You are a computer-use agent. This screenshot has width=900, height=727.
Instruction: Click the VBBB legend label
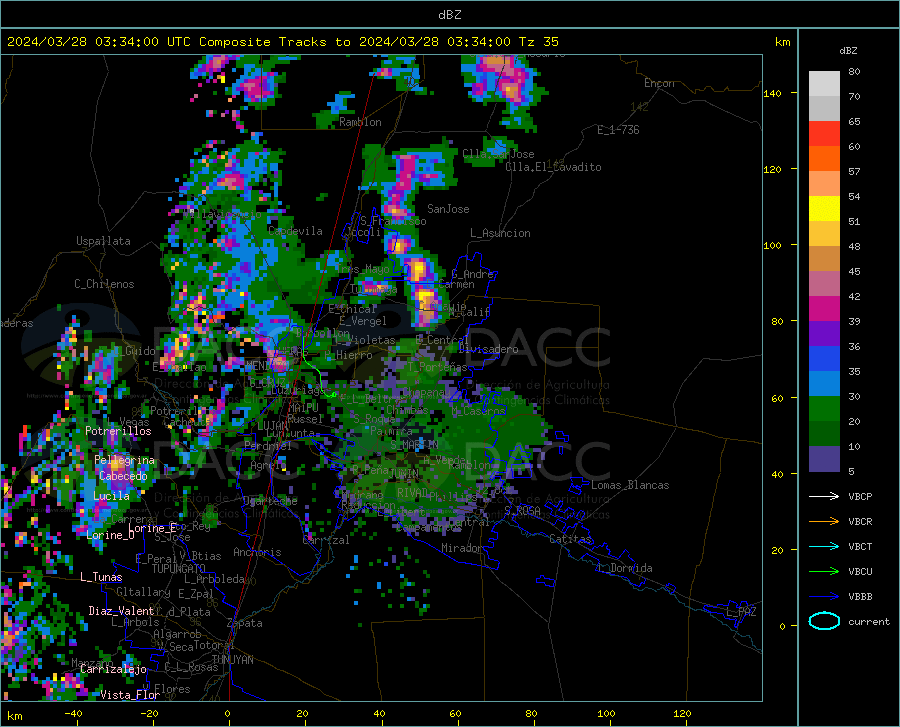click(x=860, y=597)
